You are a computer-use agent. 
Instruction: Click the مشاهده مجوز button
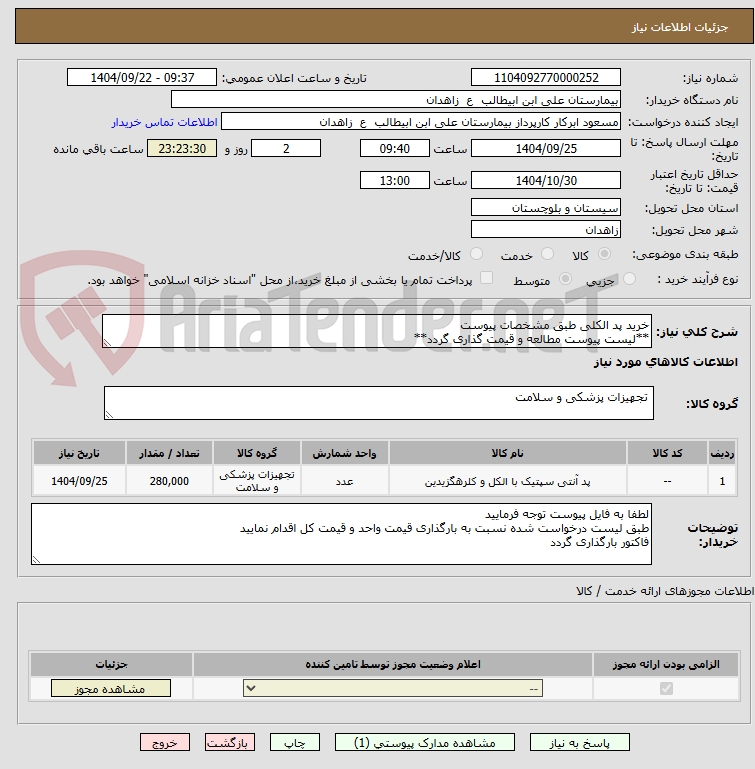pos(111,689)
